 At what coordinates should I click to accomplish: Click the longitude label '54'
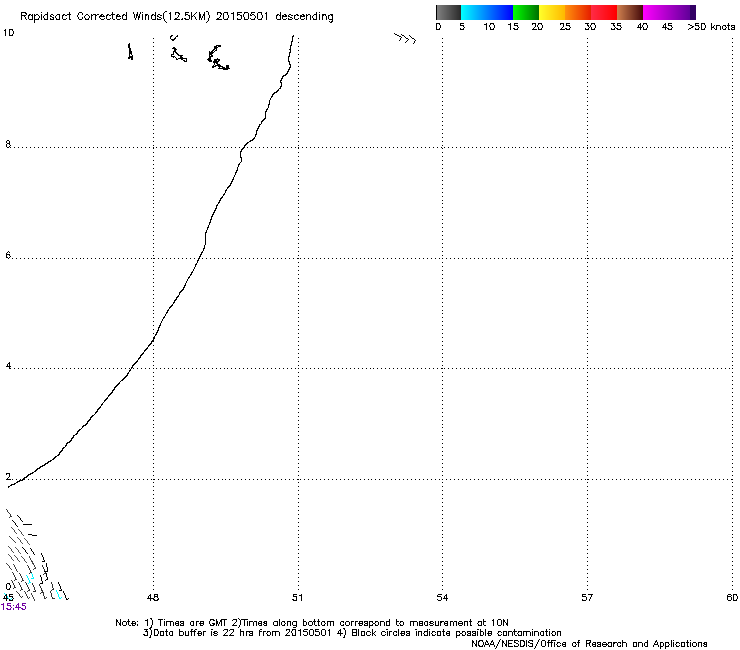(442, 598)
